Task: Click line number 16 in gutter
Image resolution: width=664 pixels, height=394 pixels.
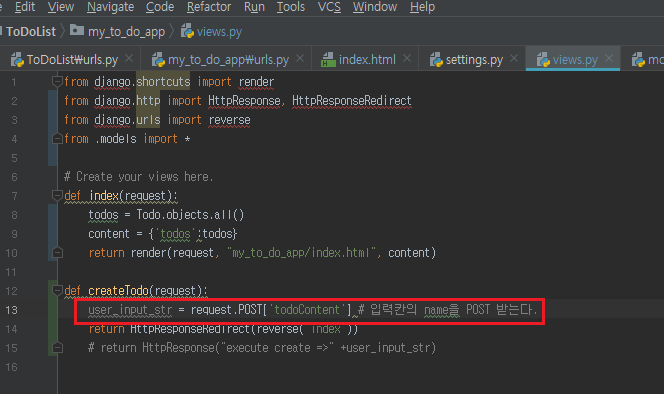Action: pos(11,367)
